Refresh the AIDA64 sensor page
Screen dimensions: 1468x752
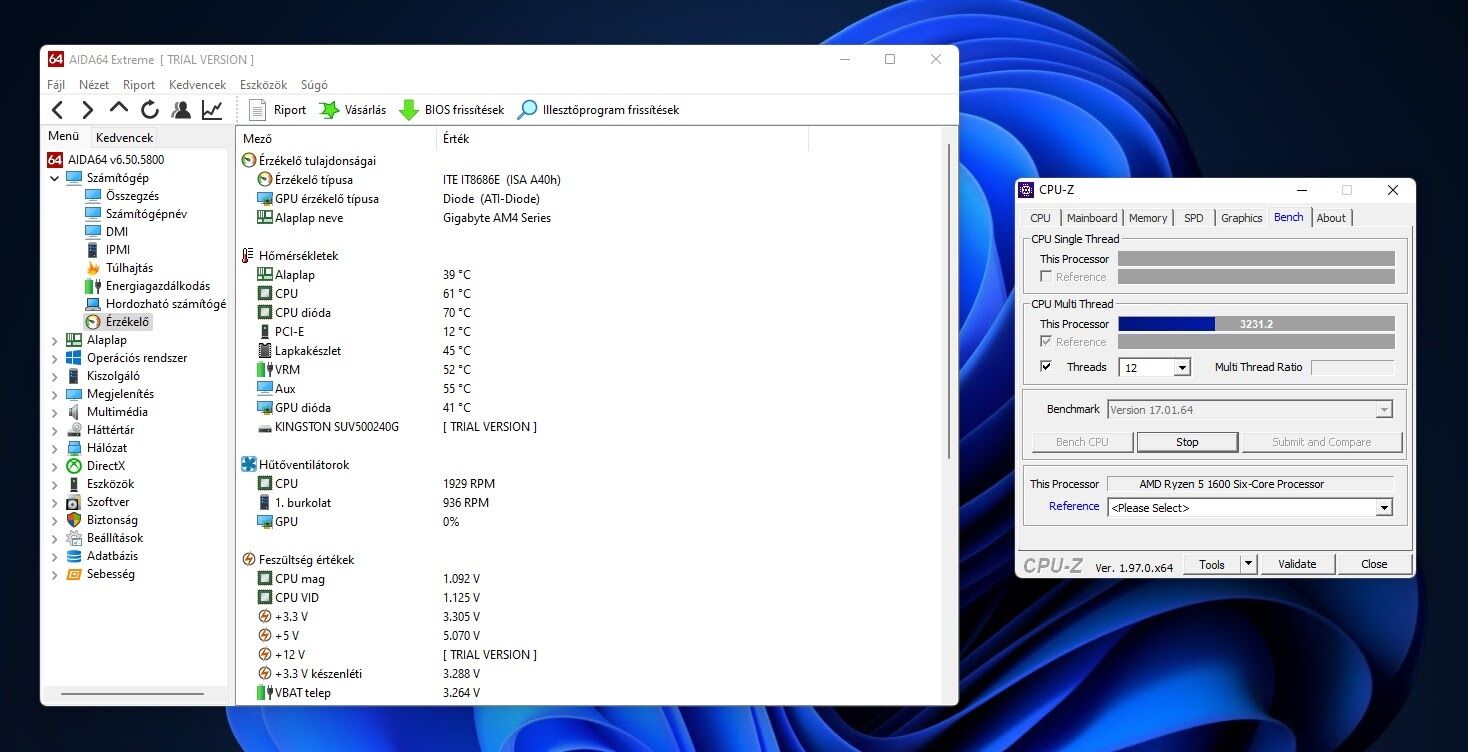(150, 110)
